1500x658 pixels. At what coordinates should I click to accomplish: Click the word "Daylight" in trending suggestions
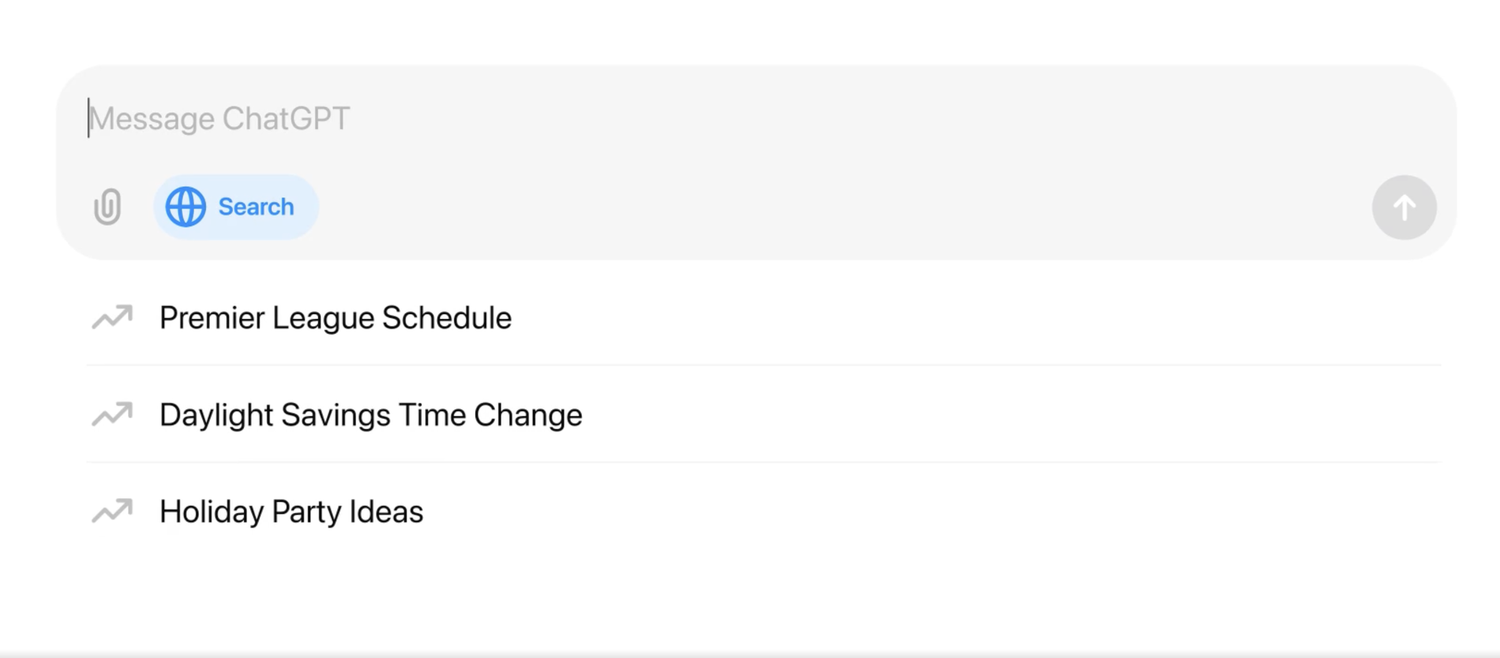(x=216, y=415)
